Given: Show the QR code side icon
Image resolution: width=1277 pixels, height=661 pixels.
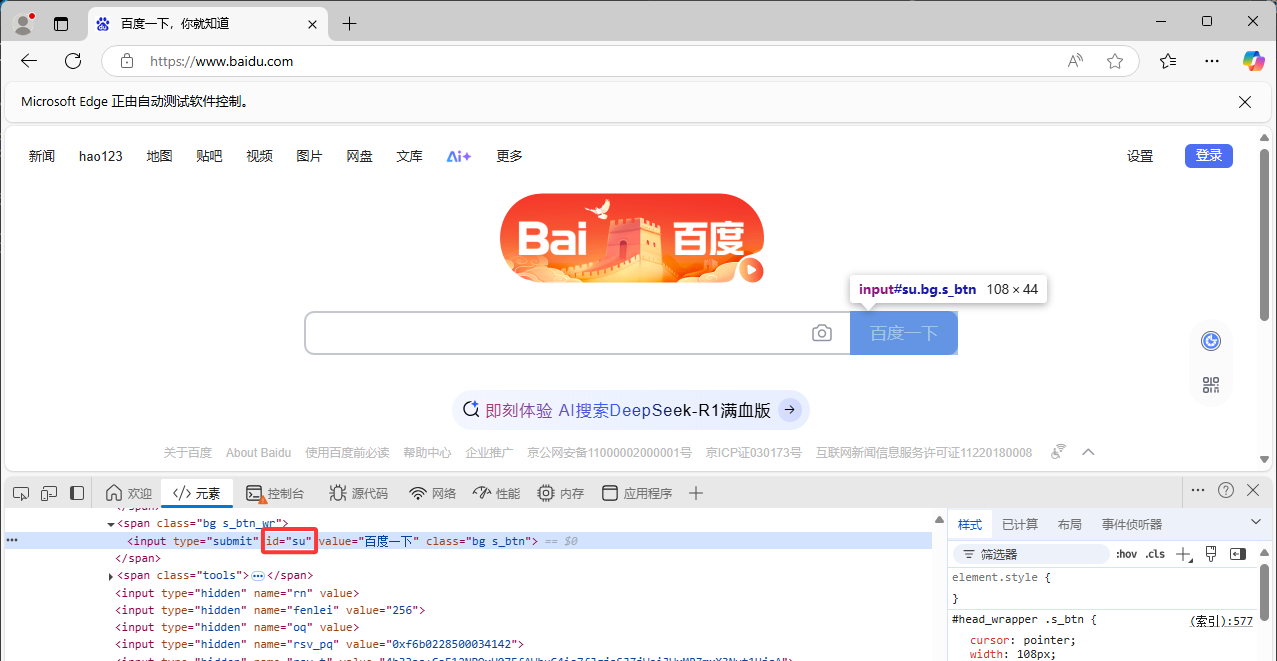Looking at the screenshot, I should point(1211,386).
